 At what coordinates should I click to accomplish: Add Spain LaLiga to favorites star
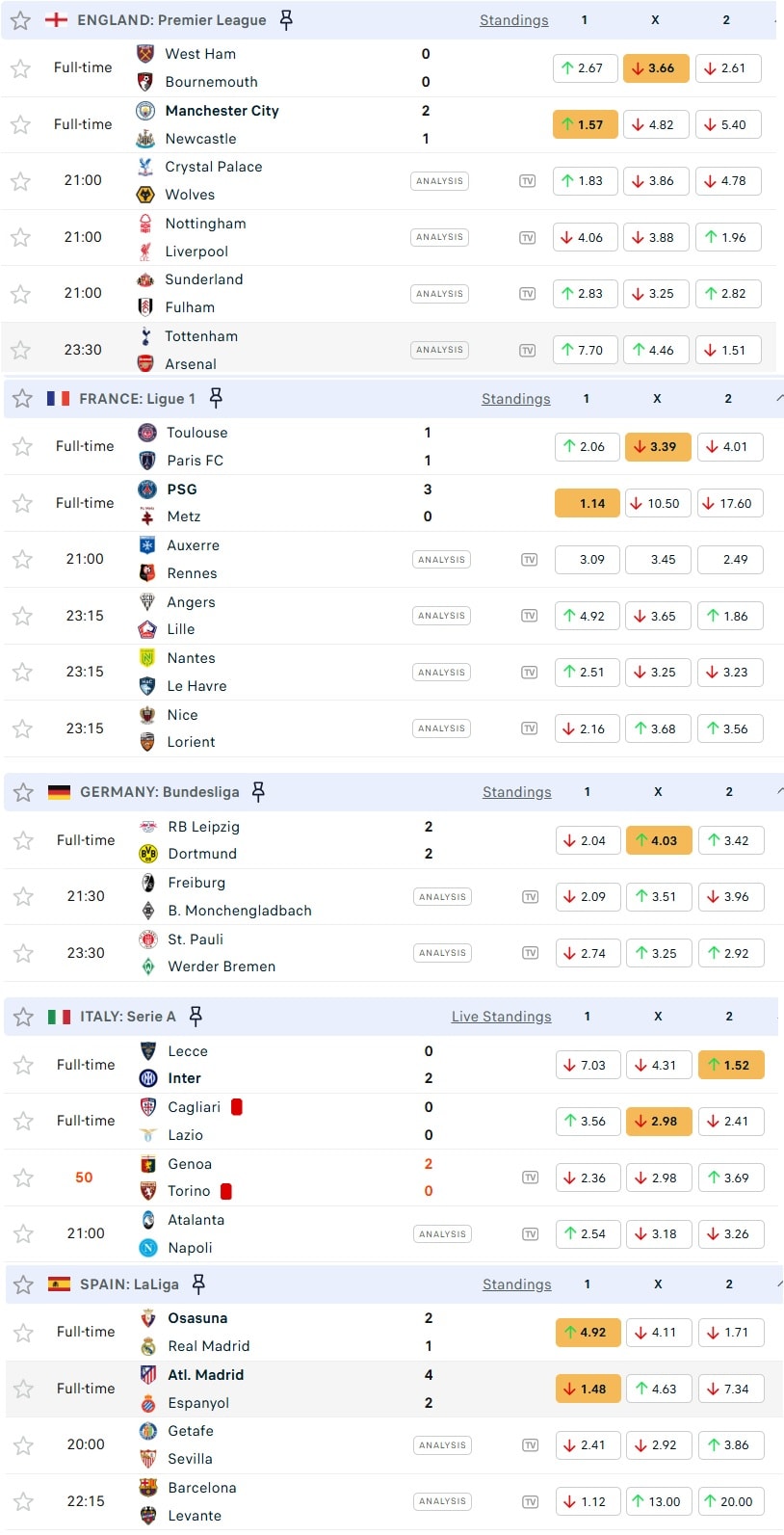coord(23,1284)
